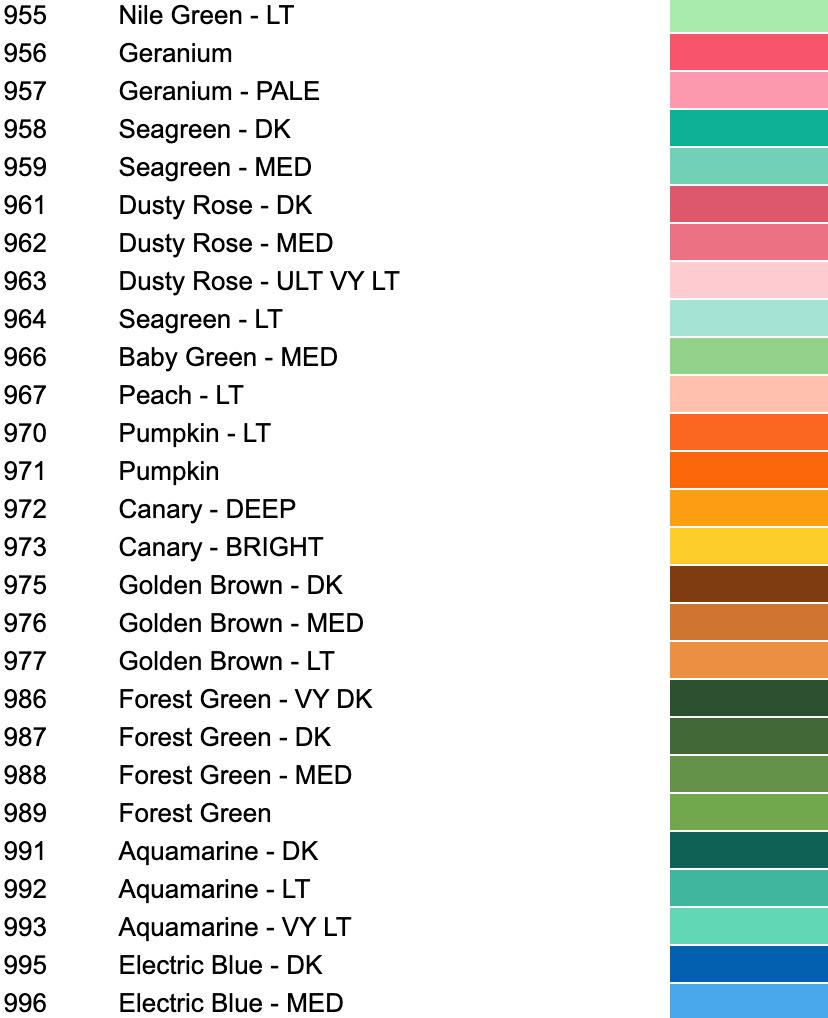
Task: Choose the Canary - BRIGHT yellow swatch
Action: 748,547
